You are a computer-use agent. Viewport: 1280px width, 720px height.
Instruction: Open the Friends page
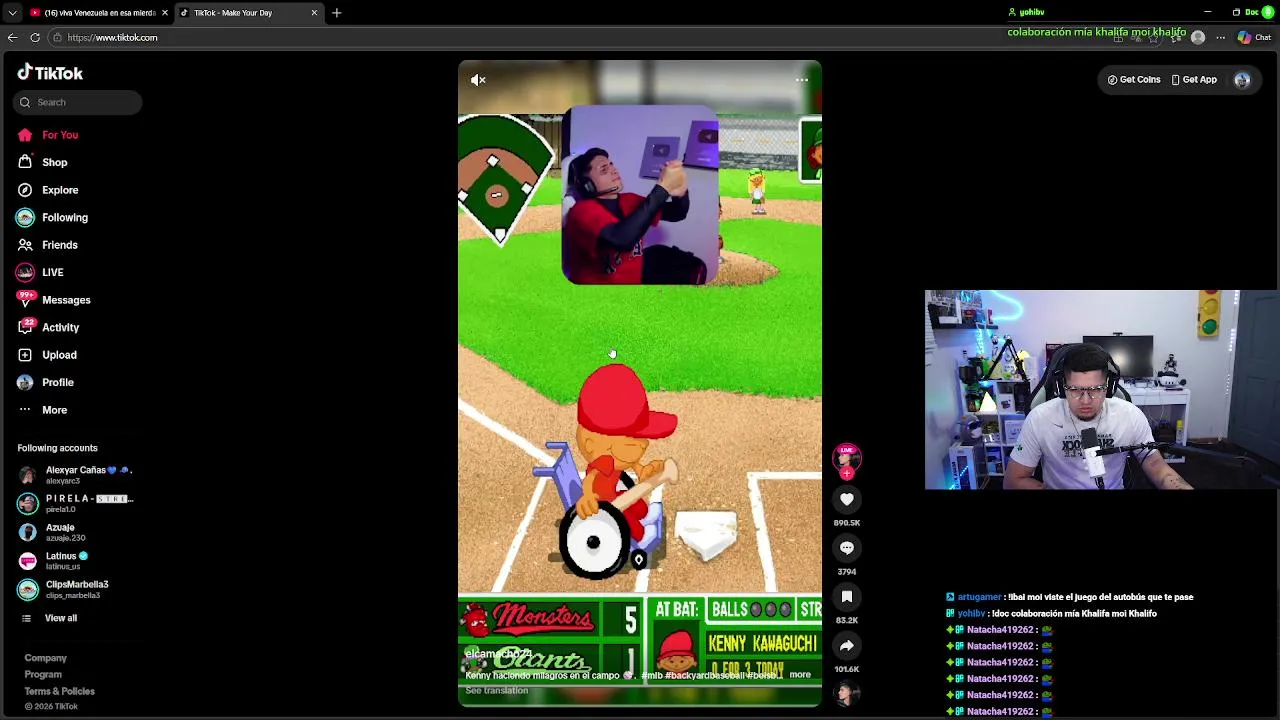click(x=60, y=245)
